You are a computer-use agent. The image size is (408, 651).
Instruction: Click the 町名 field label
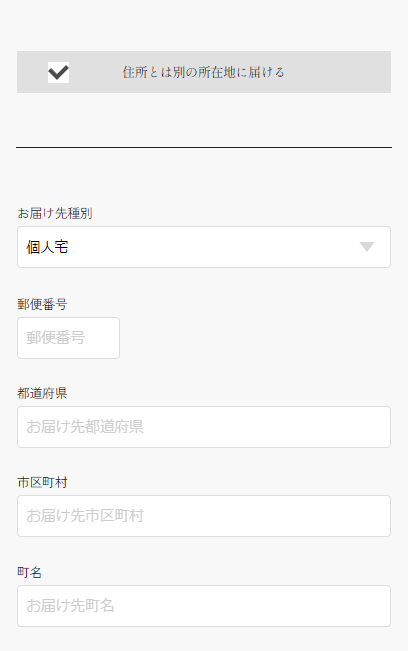click(29, 573)
